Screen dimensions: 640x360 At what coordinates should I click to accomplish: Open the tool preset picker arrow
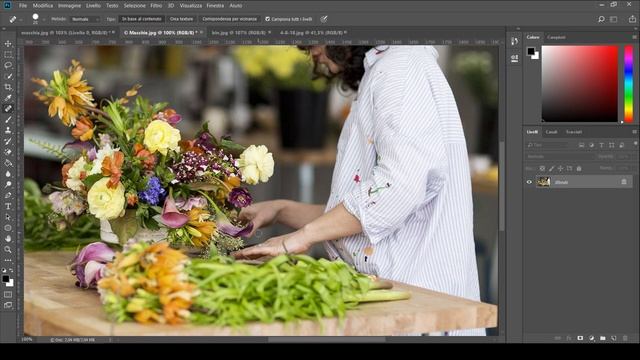coord(21,19)
